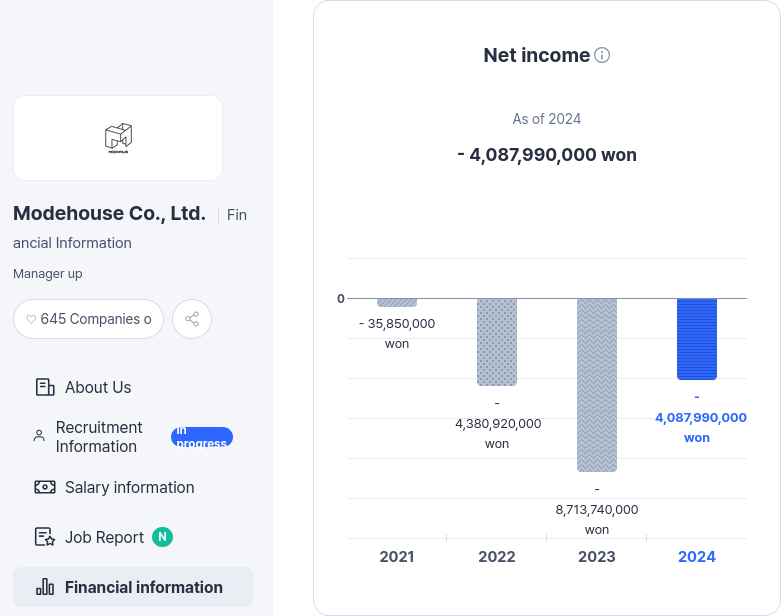781x616 pixels.
Task: Select the Financial information menu item
Action: 133,587
